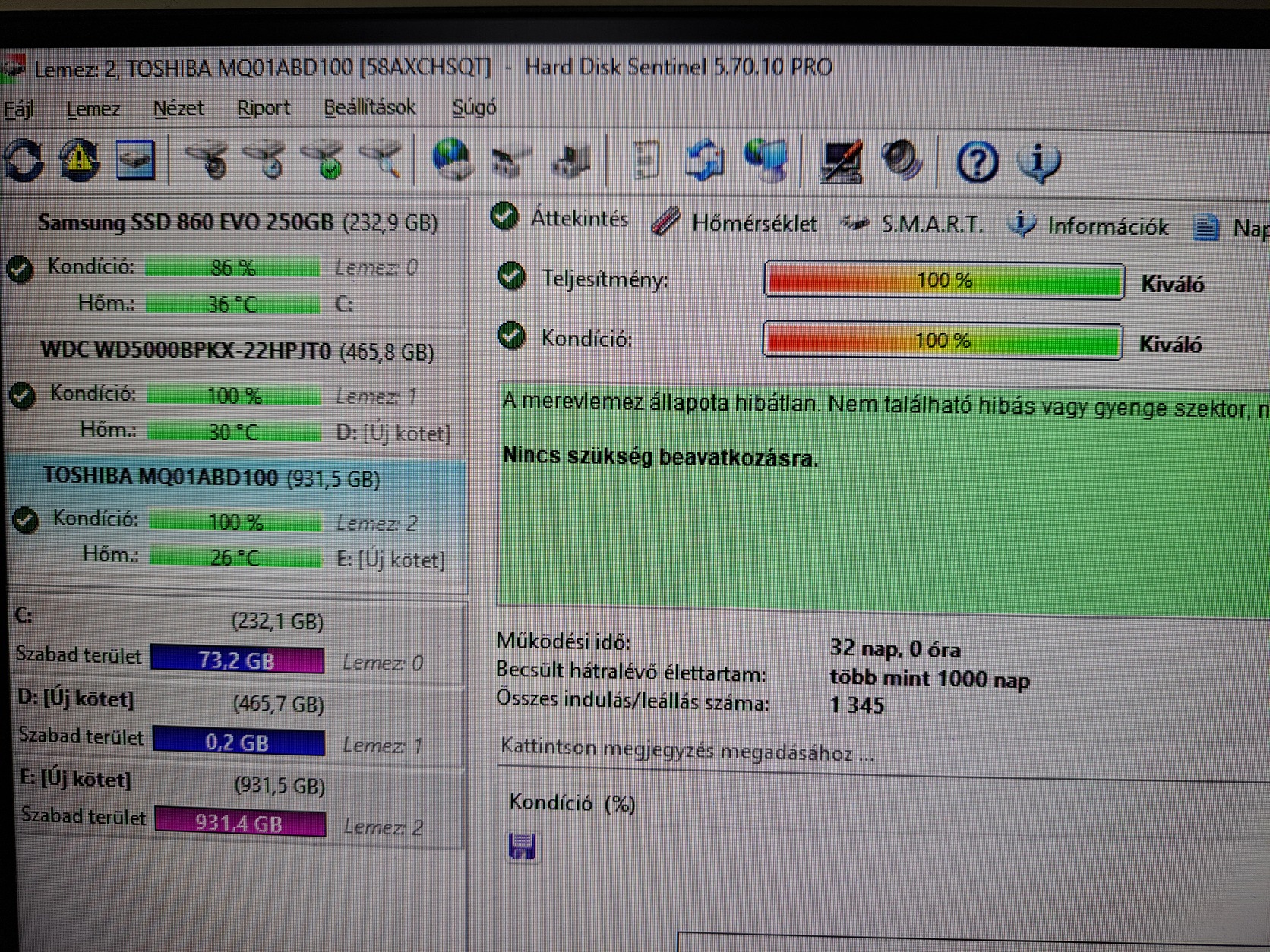1270x952 pixels.
Task: Open the Fájl menu
Action: click(x=19, y=109)
